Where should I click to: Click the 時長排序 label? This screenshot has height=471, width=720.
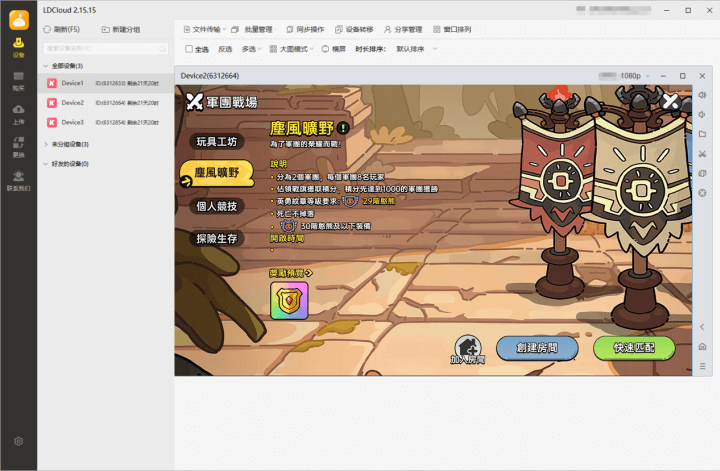[x=370, y=49]
